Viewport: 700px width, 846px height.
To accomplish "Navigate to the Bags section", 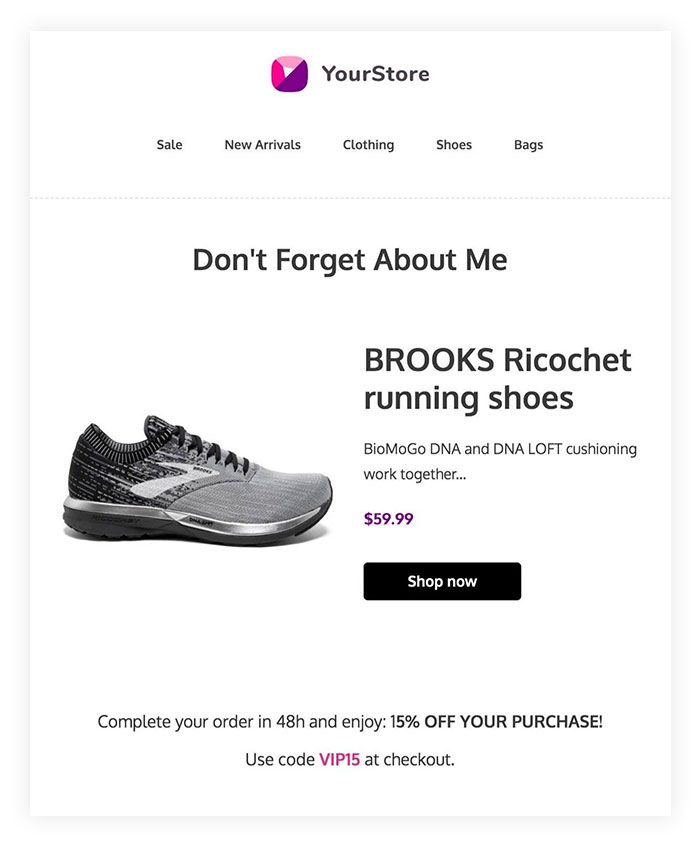I will [x=528, y=145].
